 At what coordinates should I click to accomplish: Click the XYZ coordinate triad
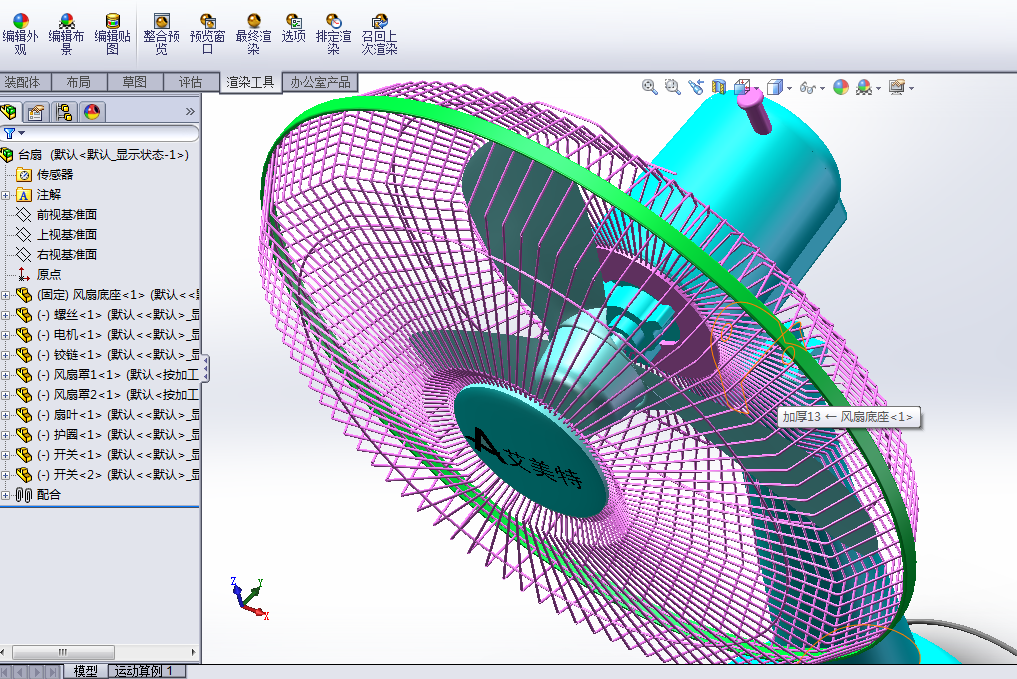pyautogui.click(x=250, y=599)
